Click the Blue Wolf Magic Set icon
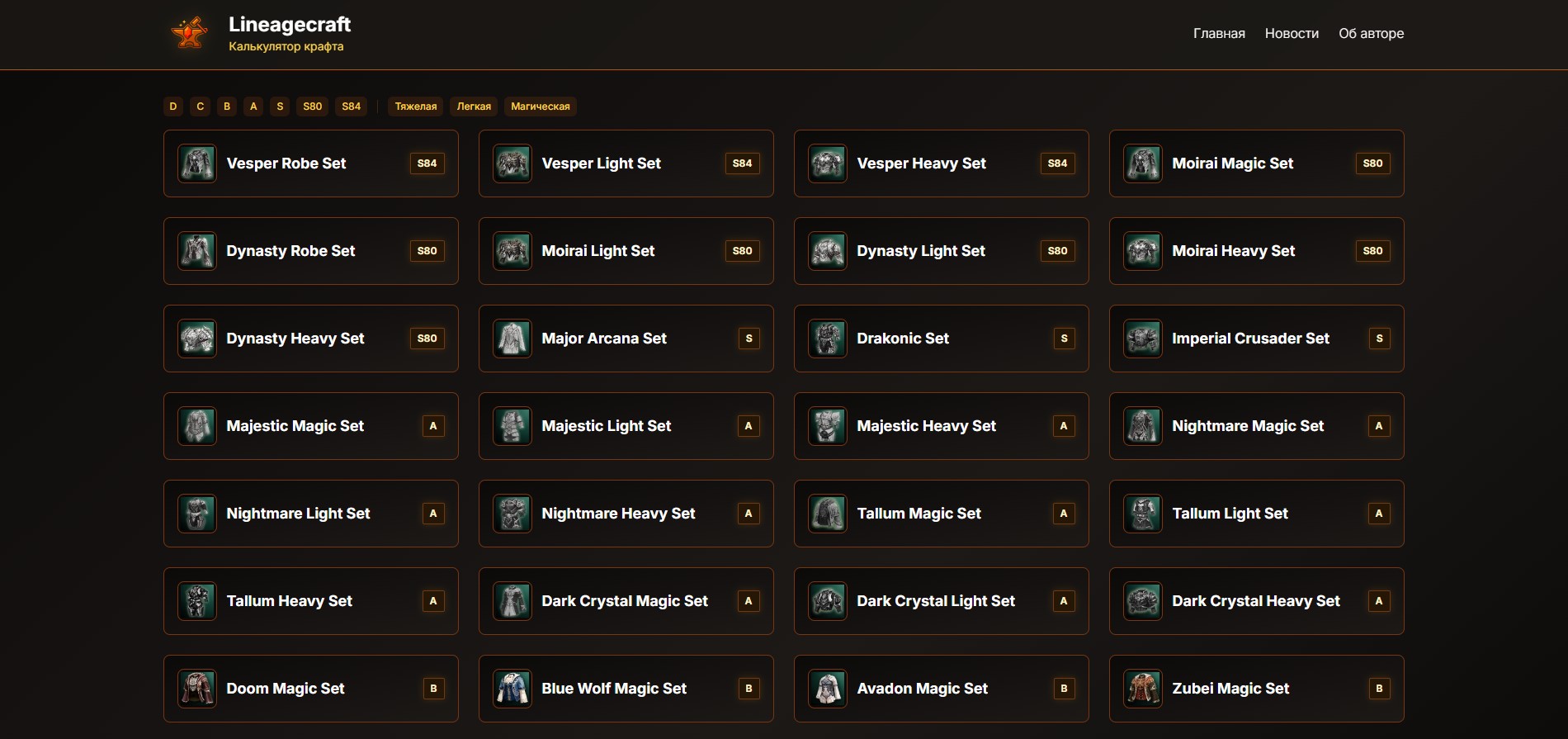The image size is (1568, 739). coord(512,689)
